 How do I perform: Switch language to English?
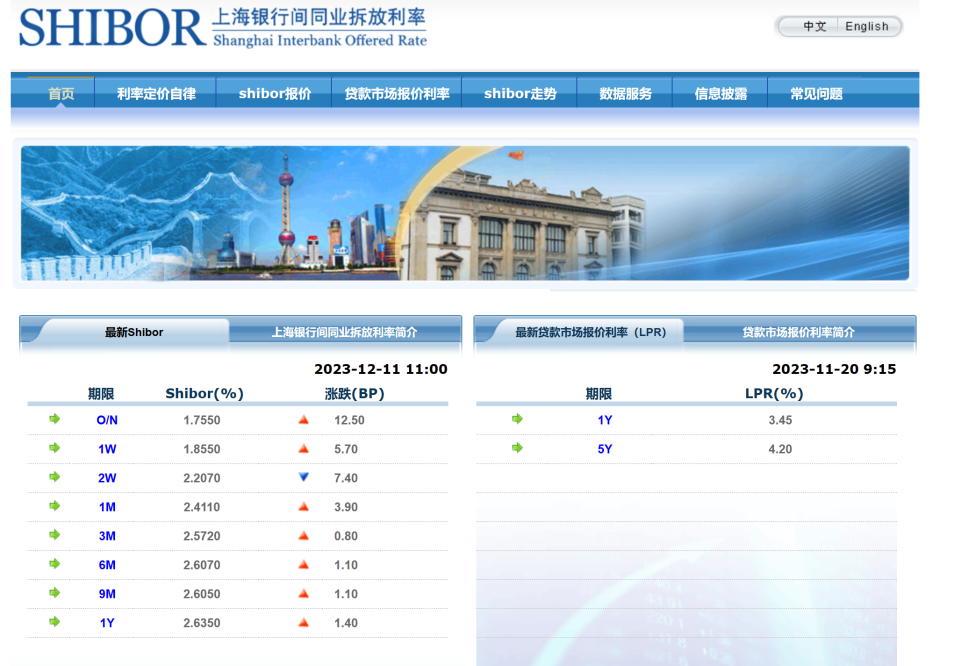(x=867, y=26)
